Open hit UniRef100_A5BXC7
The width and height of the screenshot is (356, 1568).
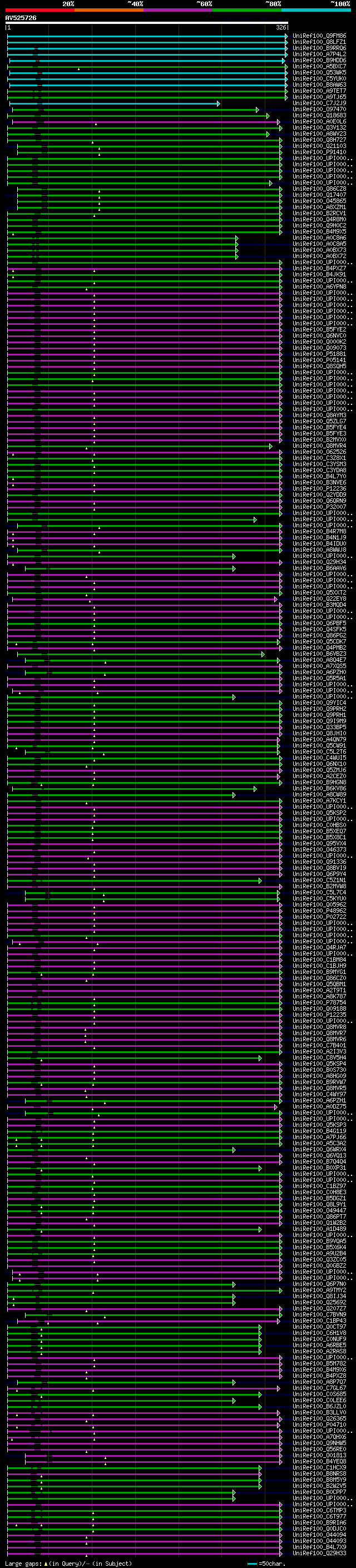tap(319, 66)
